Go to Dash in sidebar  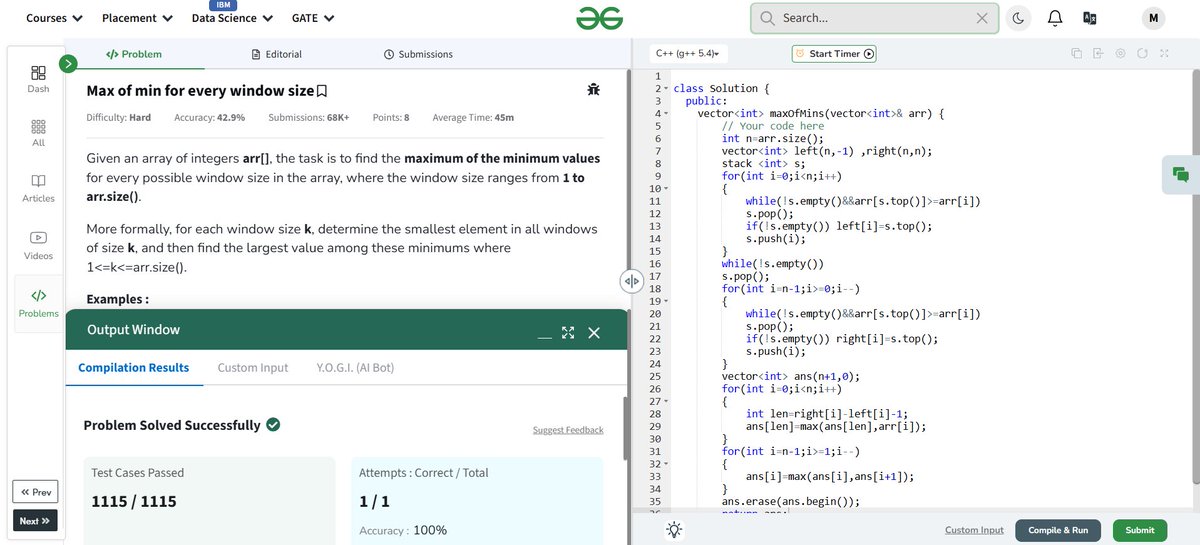tap(38, 78)
